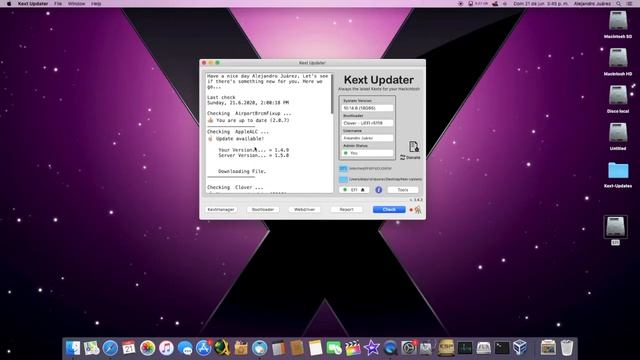Click 'Checking AppleALC ...' log line
Image resolution: width=640 pixels, height=360 pixels.
pos(238,132)
